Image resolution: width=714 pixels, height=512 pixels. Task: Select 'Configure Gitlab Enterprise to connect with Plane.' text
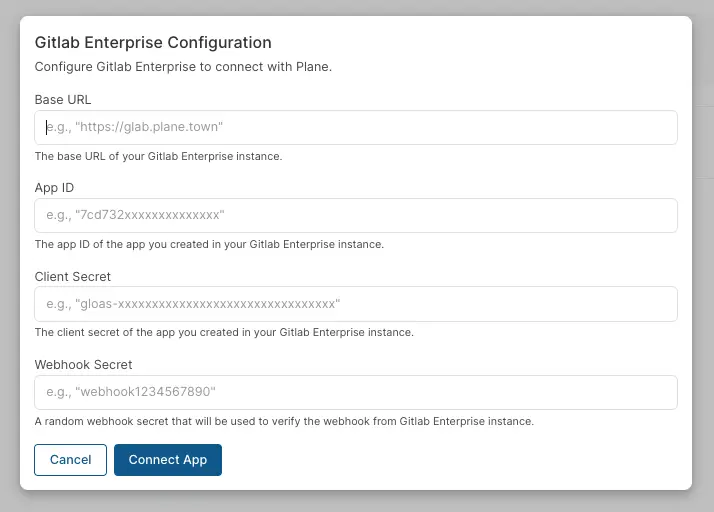tap(183, 67)
